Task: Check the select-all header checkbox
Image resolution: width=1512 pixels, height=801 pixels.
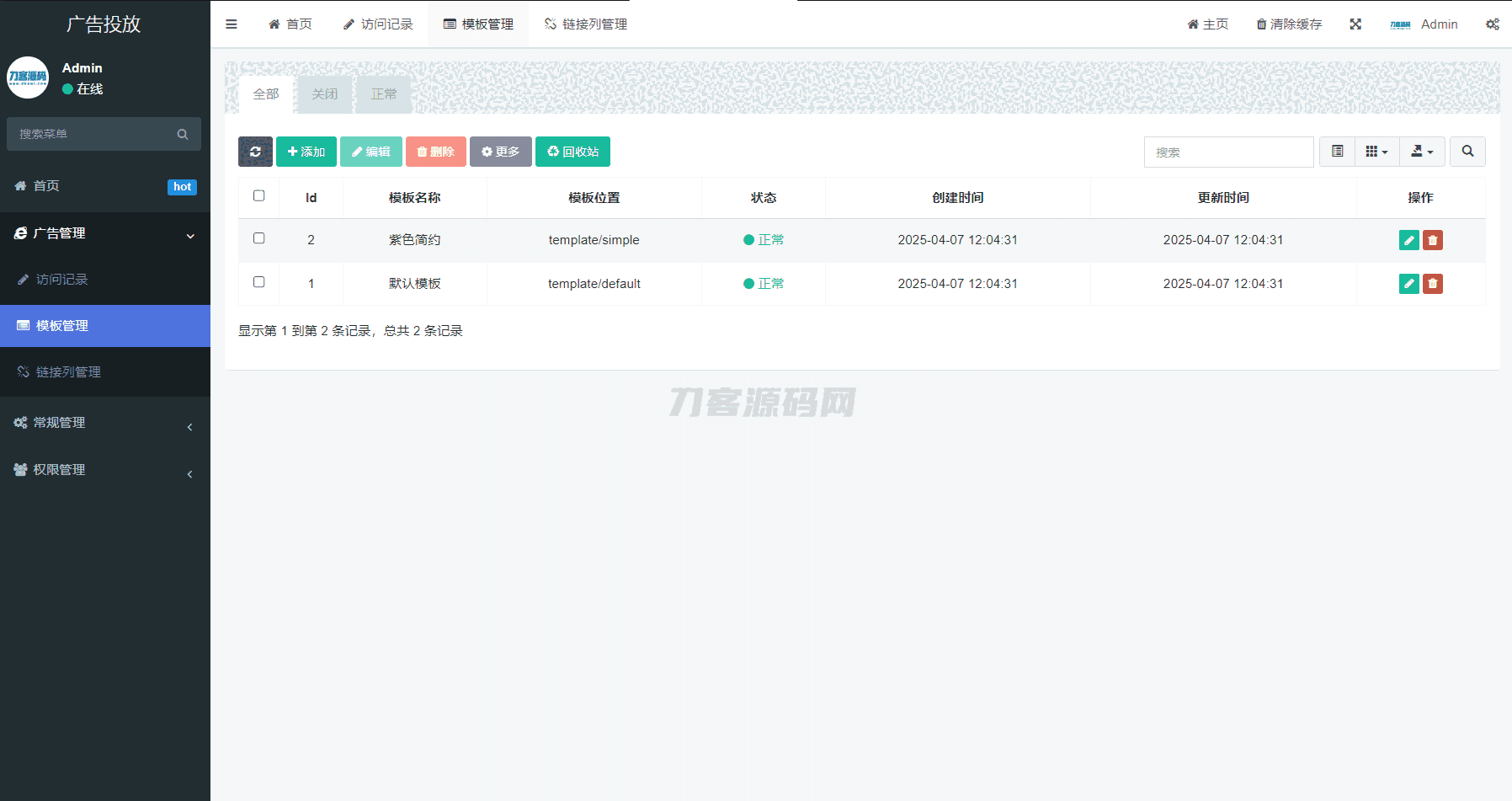Action: [x=259, y=195]
